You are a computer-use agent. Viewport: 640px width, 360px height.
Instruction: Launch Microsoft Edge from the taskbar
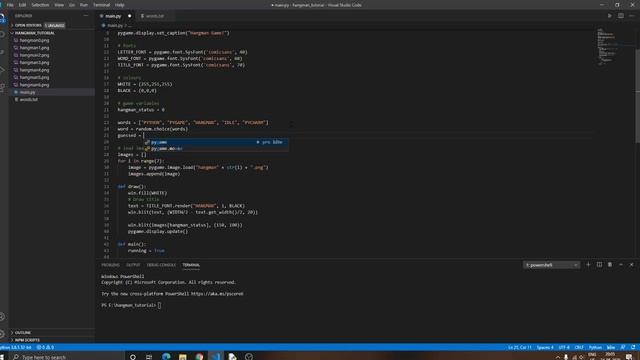pyautogui.click(x=166, y=357)
